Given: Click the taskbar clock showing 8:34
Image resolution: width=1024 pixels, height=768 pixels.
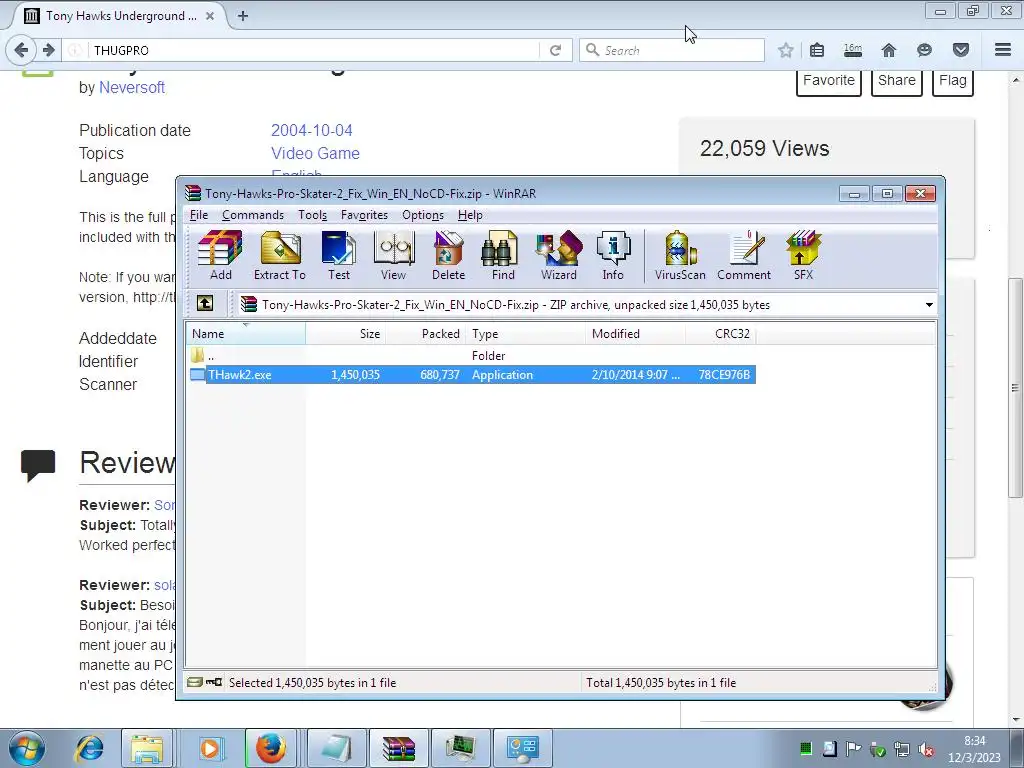Looking at the screenshot, I should pyautogui.click(x=974, y=749).
